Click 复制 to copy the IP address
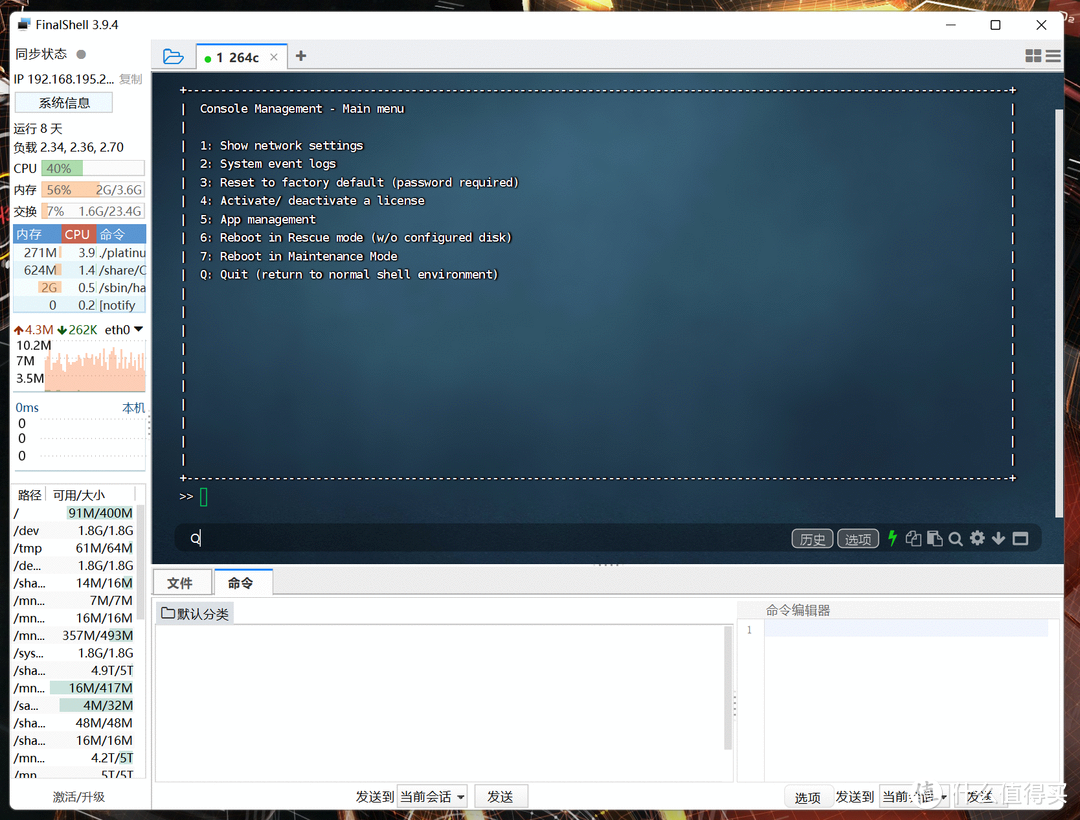Screen dimensions: 1080x820 pyautogui.click(x=130, y=79)
